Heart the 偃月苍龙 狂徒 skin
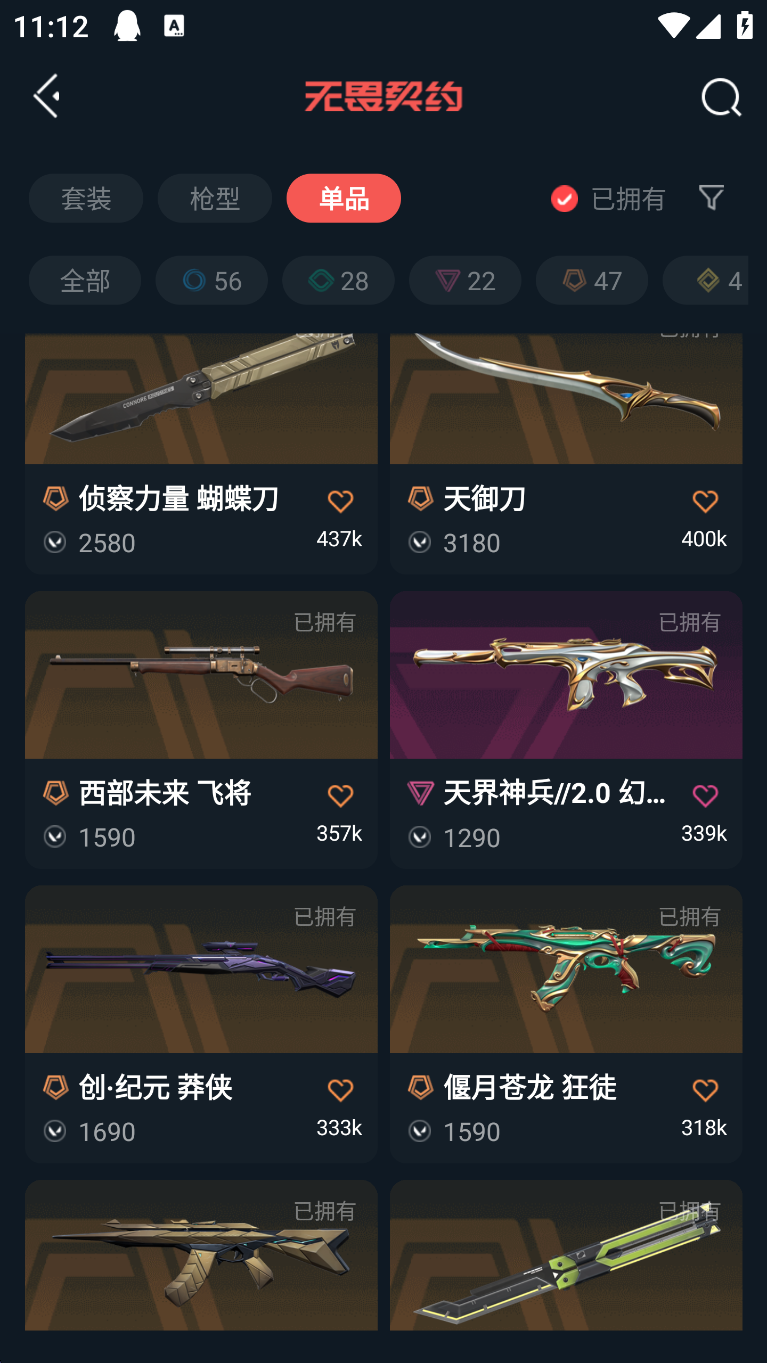 coord(705,1089)
